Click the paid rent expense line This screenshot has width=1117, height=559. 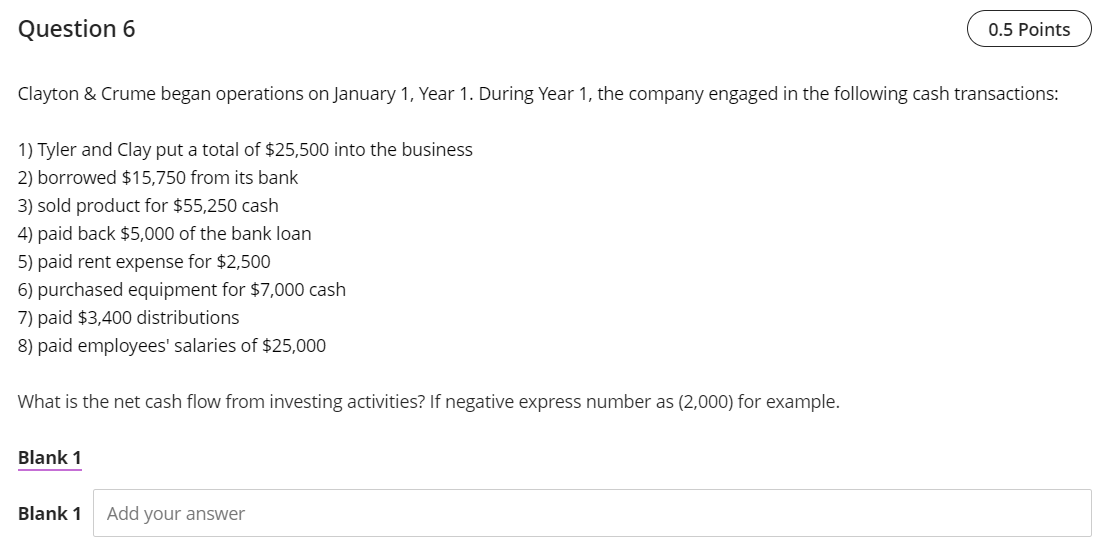(x=144, y=262)
